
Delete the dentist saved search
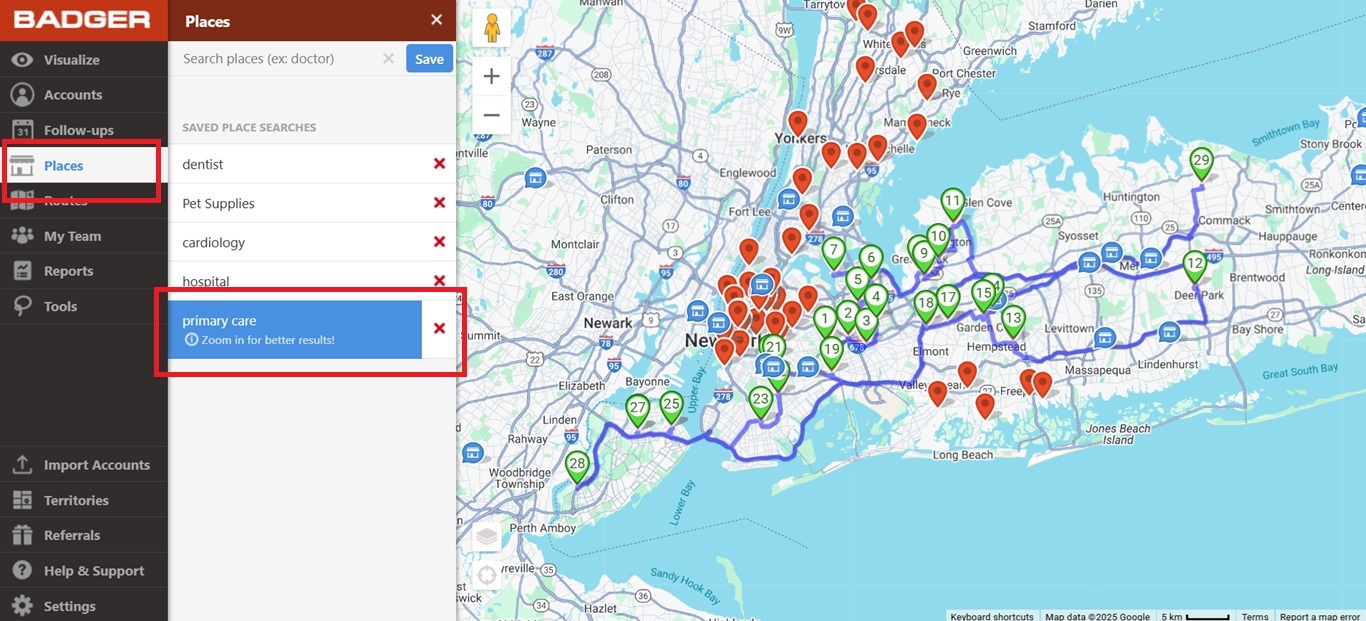click(x=439, y=164)
